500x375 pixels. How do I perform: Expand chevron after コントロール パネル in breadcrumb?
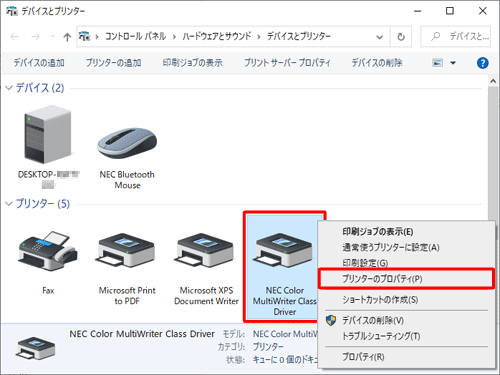[174, 37]
